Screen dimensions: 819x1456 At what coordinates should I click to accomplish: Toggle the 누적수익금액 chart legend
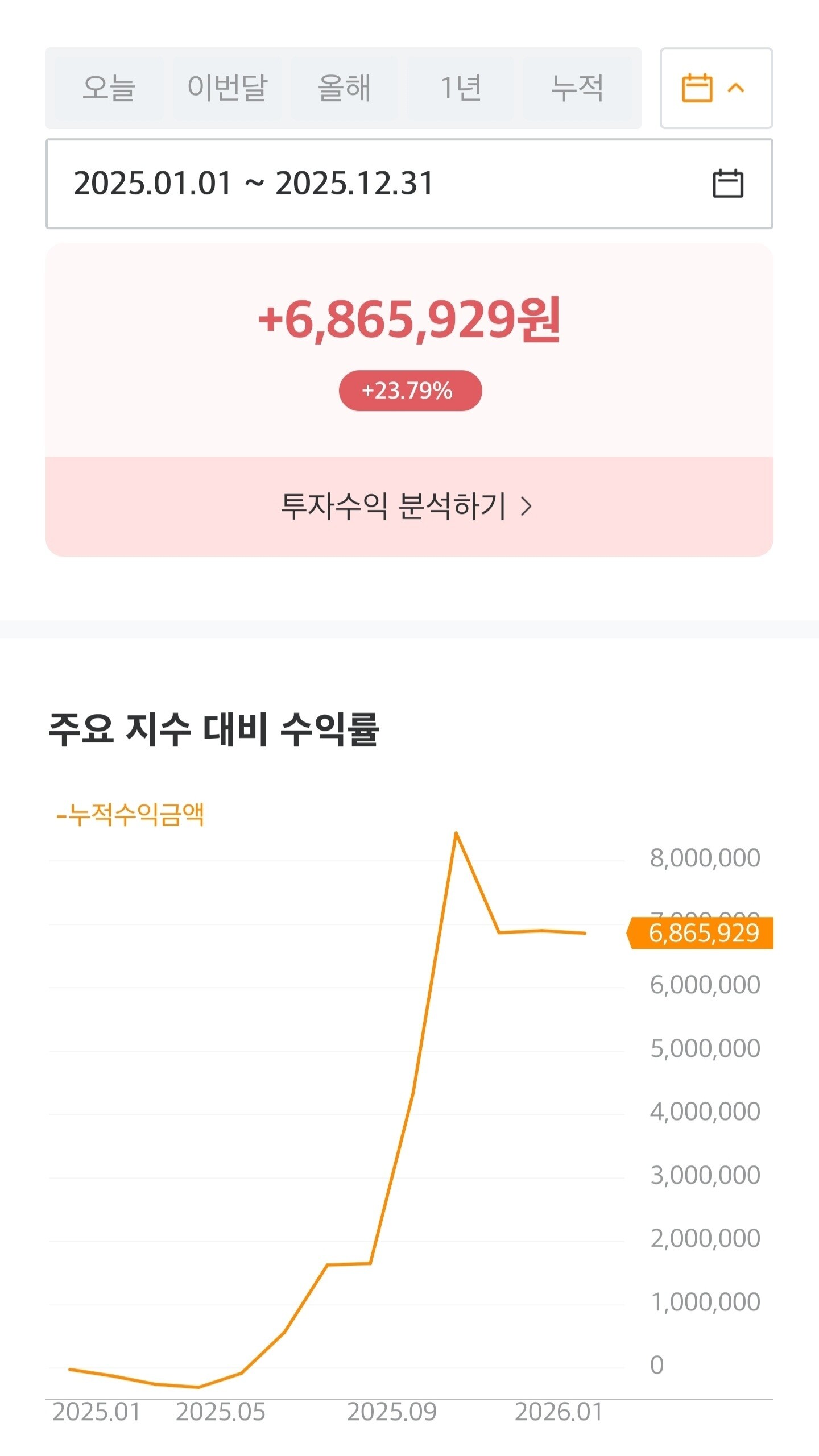[130, 815]
